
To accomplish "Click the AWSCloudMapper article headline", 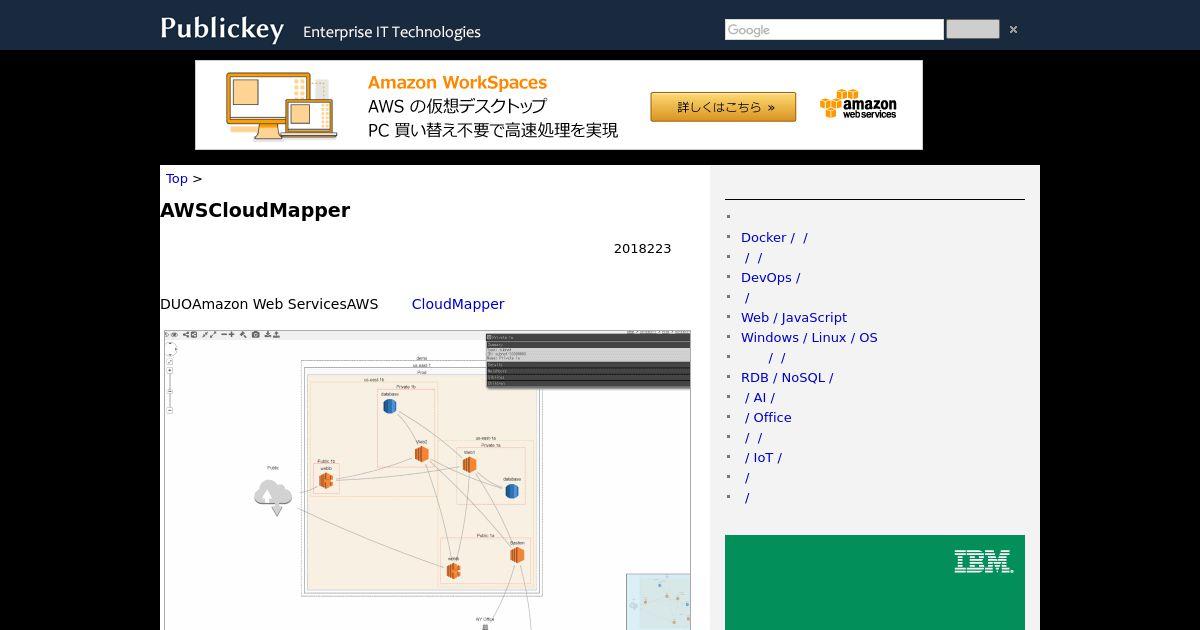I will (x=255, y=210).
